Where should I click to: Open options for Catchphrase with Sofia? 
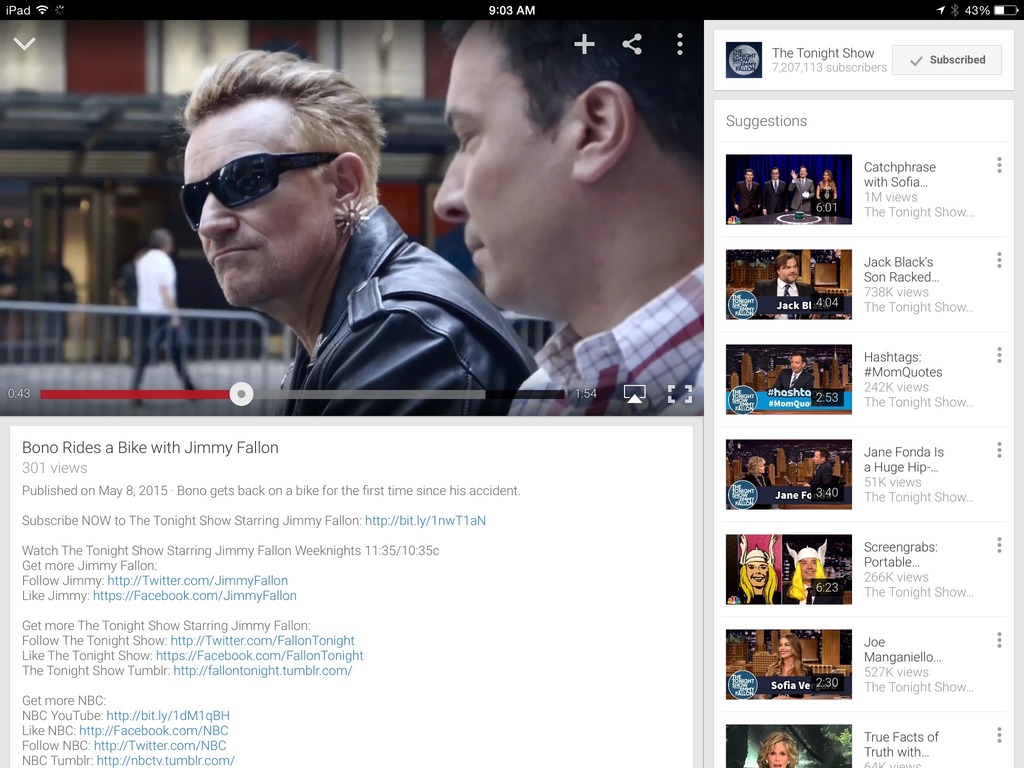[999, 165]
